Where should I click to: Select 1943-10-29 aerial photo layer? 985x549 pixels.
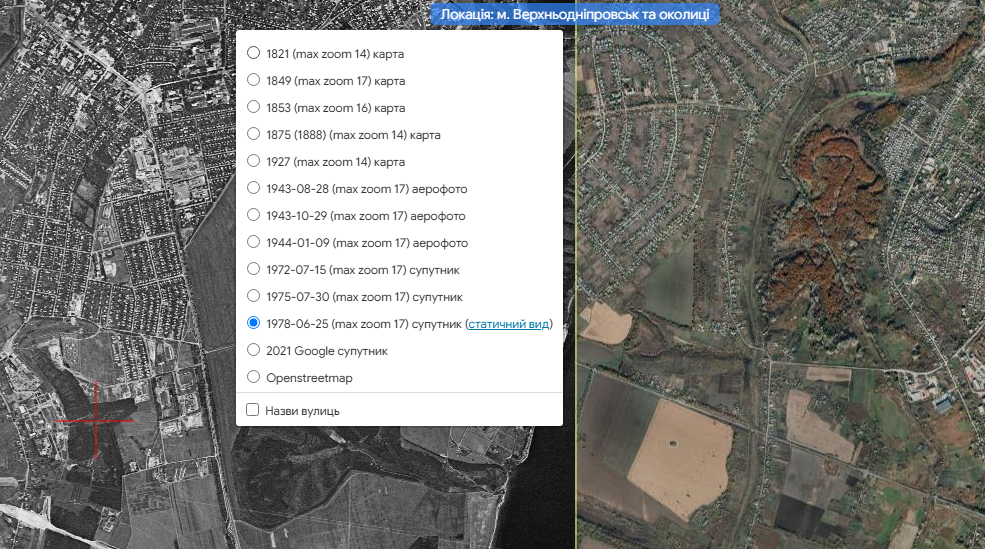[253, 215]
